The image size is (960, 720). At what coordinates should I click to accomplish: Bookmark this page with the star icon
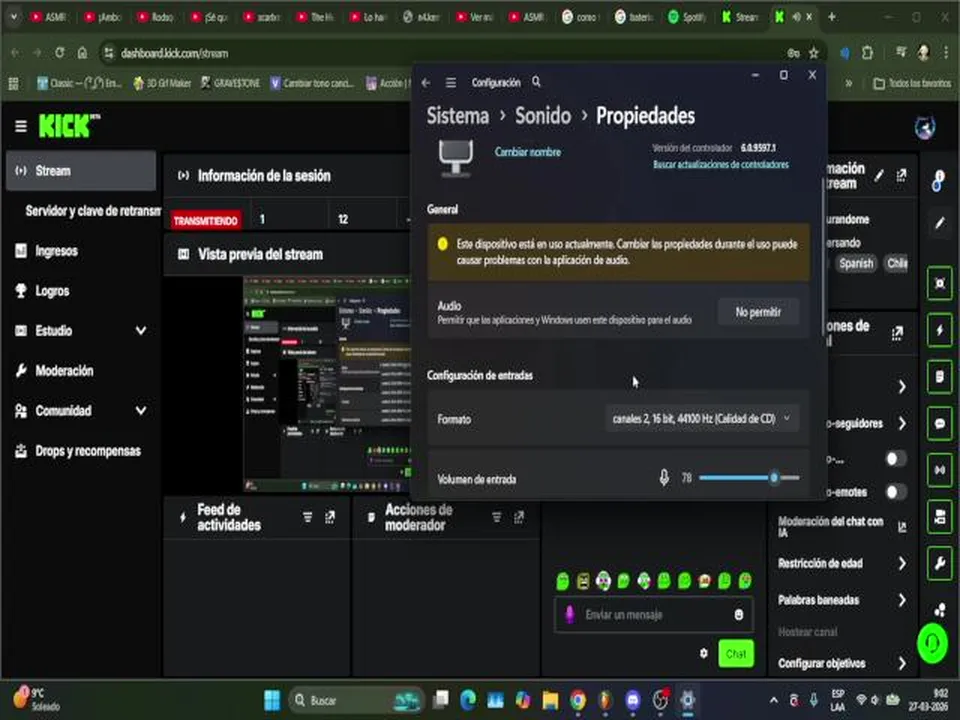click(x=814, y=53)
